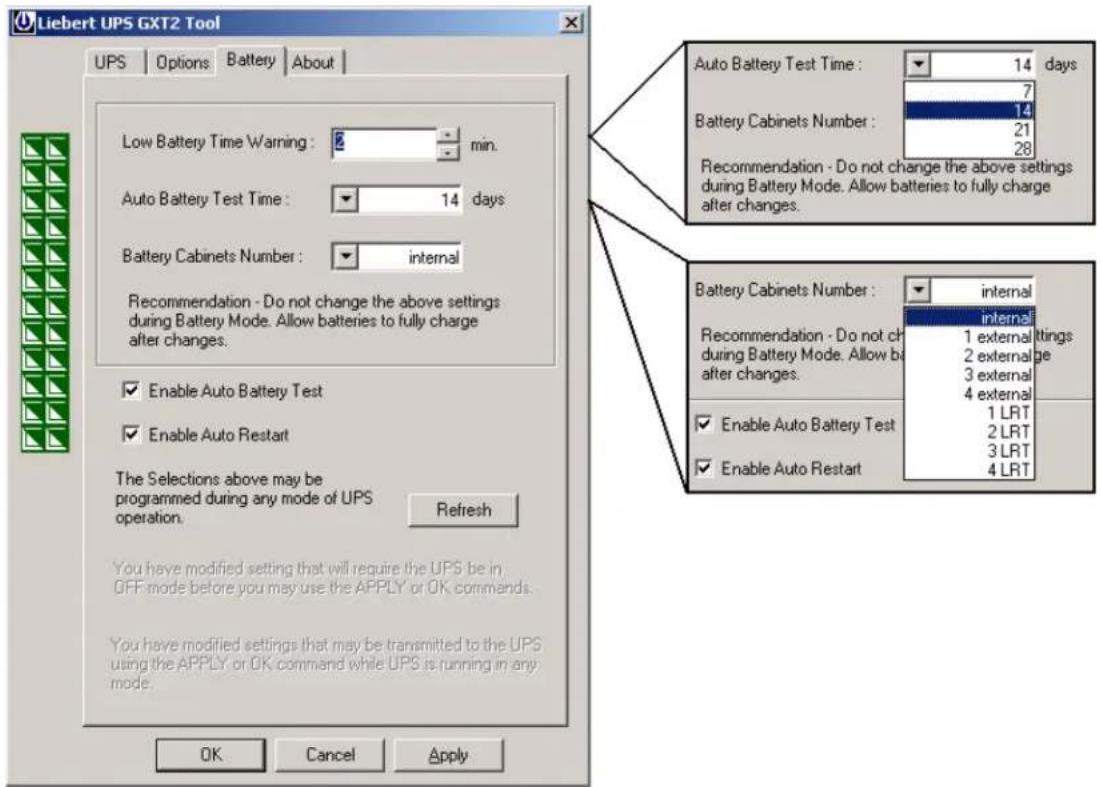The image size is (1101, 787).
Task: Click the Low Battery Time Warning input field
Action: pos(383,143)
